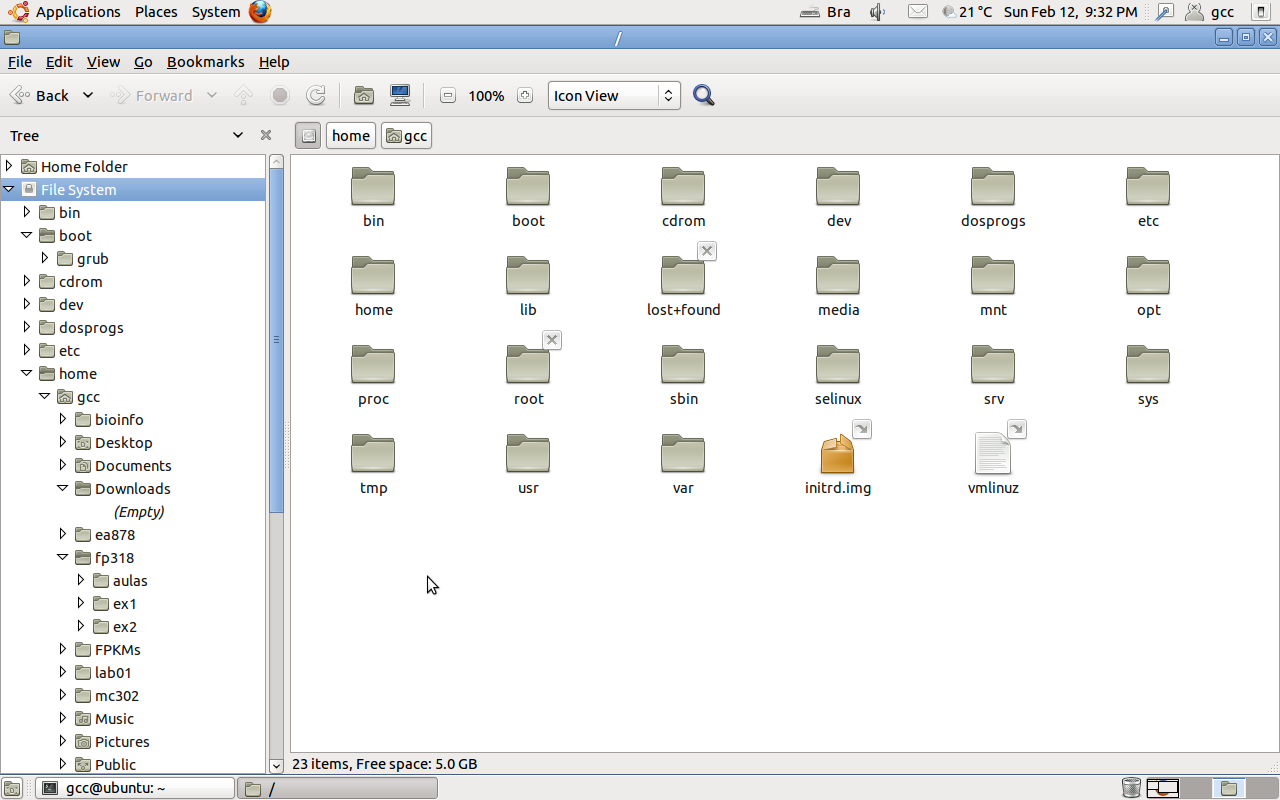Select Desktop in the tree
Screen dimensions: 1280x800
pos(123,442)
